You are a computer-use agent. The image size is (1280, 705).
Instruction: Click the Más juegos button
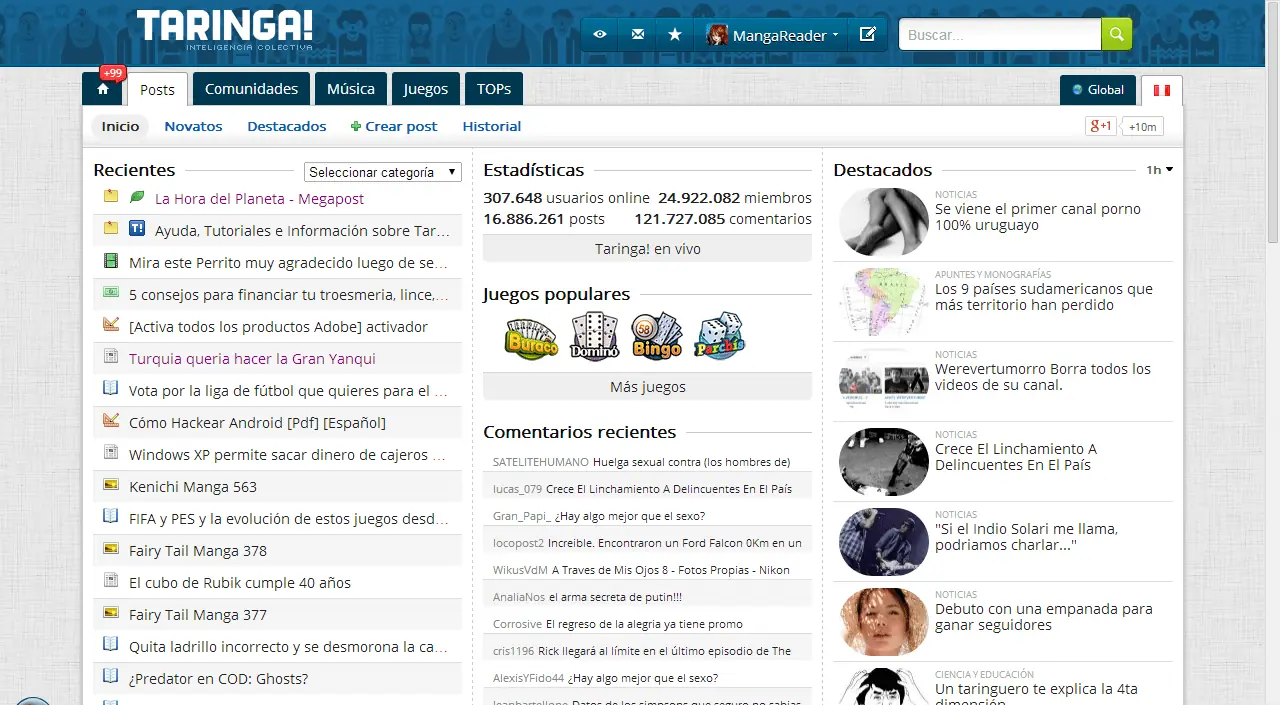(647, 386)
